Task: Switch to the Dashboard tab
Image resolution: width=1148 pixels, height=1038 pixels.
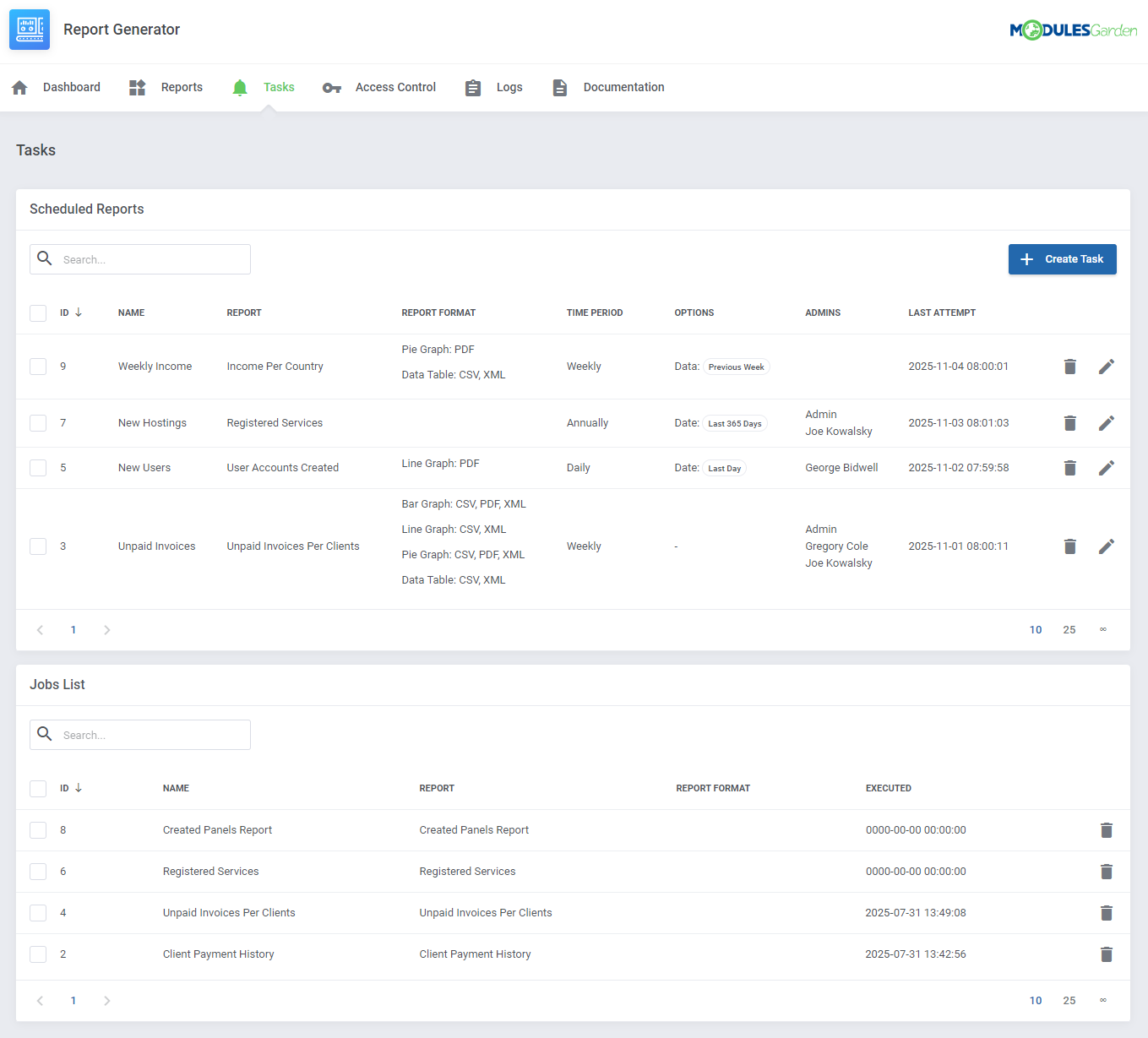Action: (x=71, y=87)
